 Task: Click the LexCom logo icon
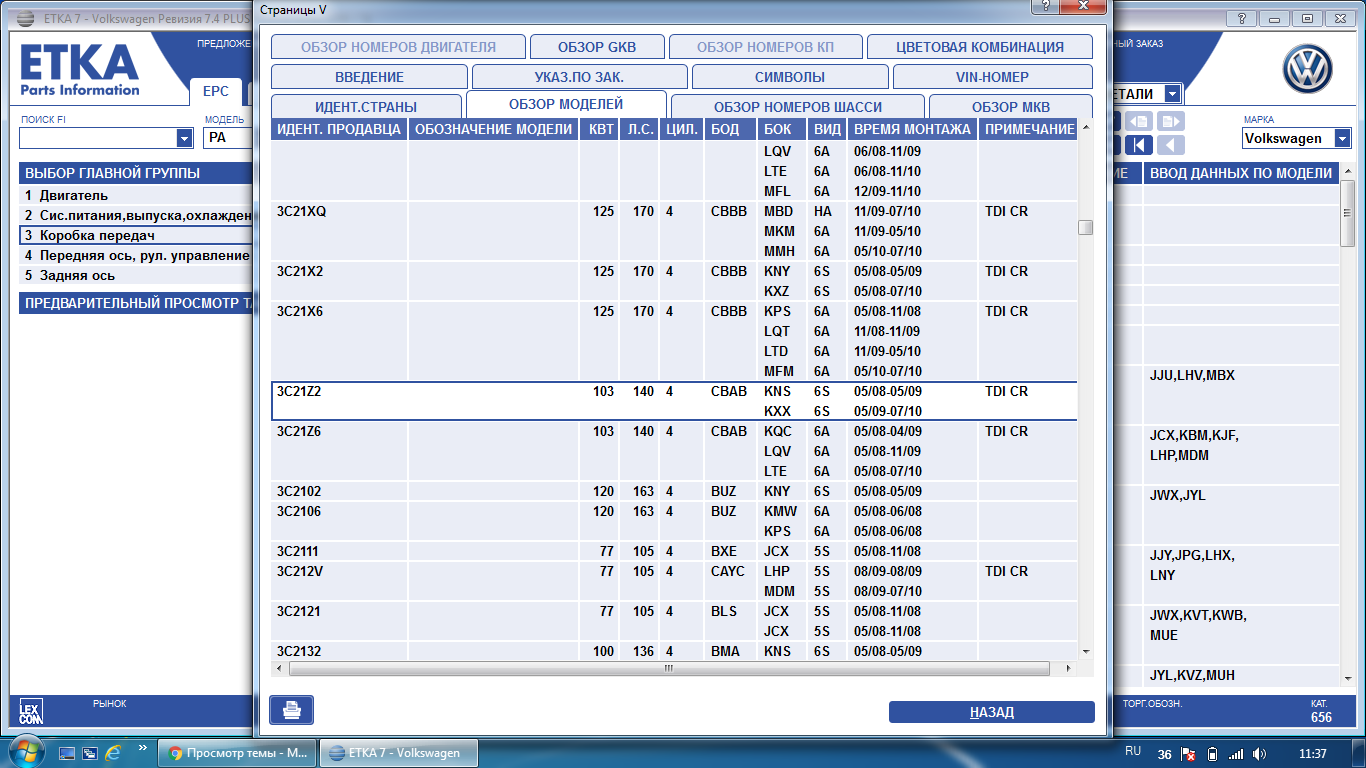31,711
